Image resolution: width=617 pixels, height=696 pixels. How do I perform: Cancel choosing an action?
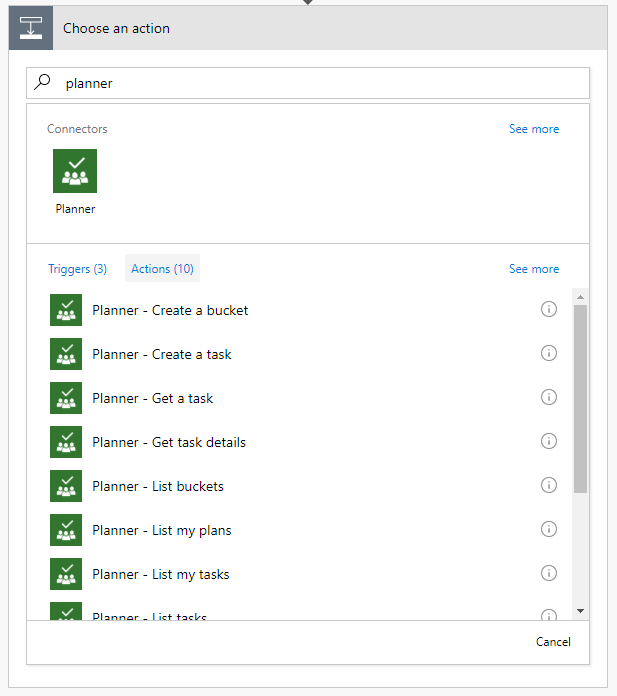point(553,642)
